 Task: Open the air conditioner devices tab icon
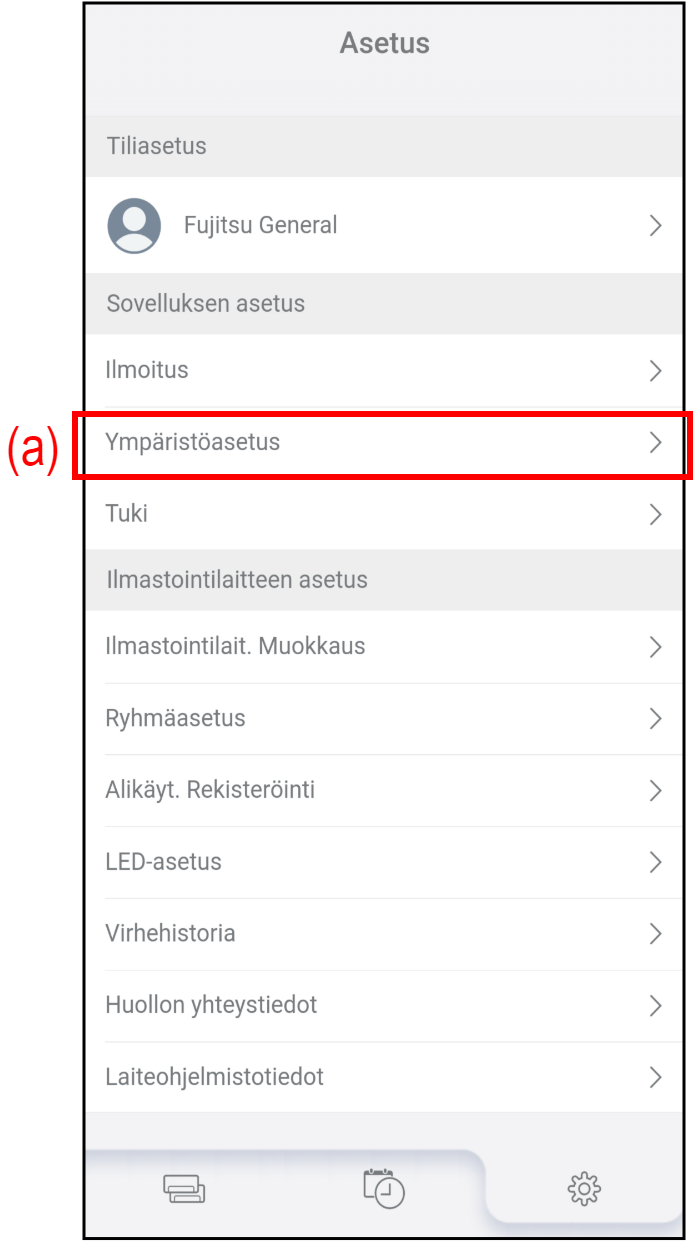pyautogui.click(x=184, y=1189)
